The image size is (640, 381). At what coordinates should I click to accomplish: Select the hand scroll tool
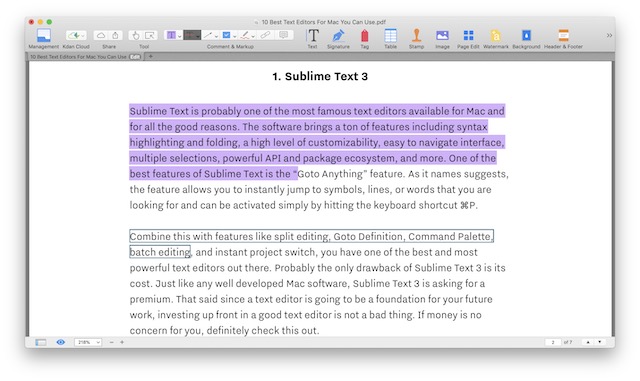tap(136, 36)
